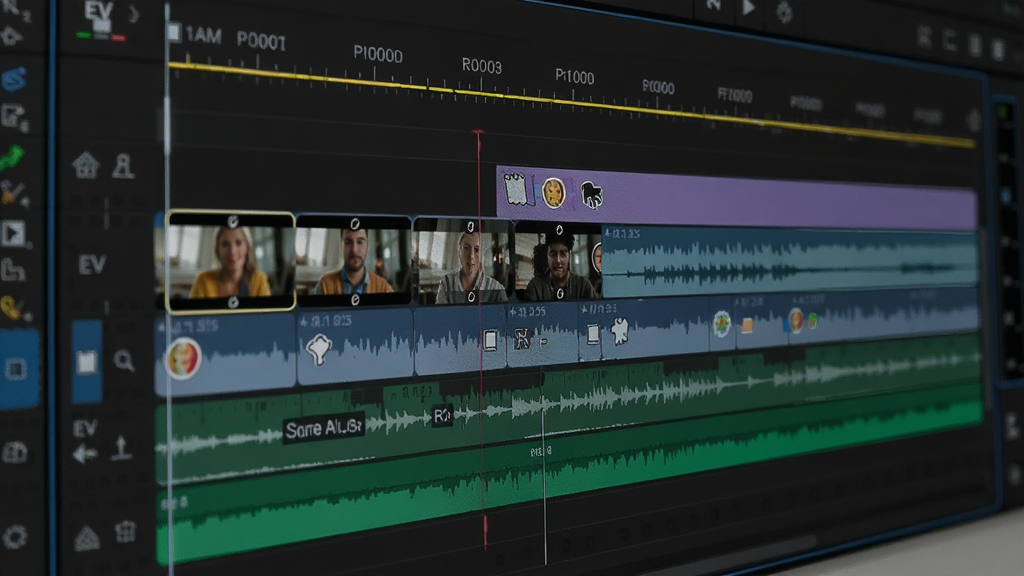Click the R0003 ruler label
This screenshot has width=1024, height=576.
tap(481, 66)
